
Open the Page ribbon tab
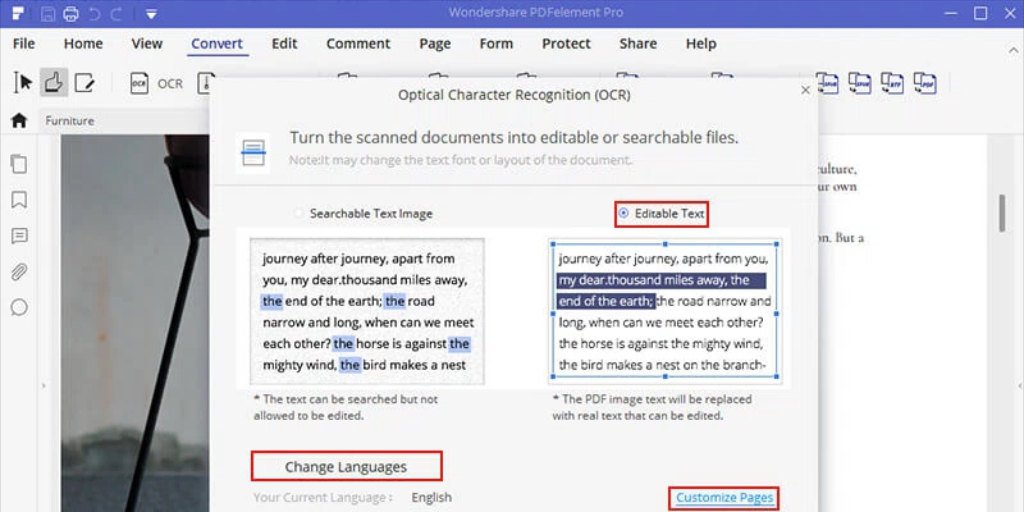point(435,44)
